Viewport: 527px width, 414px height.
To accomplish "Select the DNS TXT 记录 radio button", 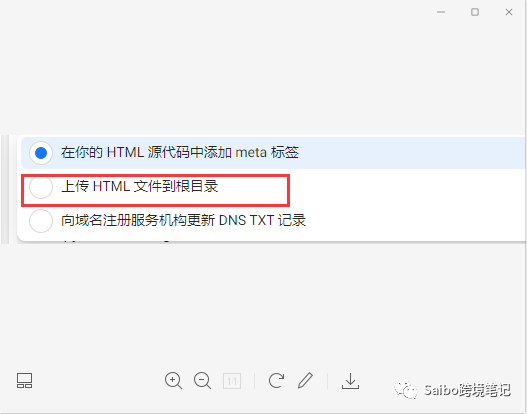I will [41, 221].
